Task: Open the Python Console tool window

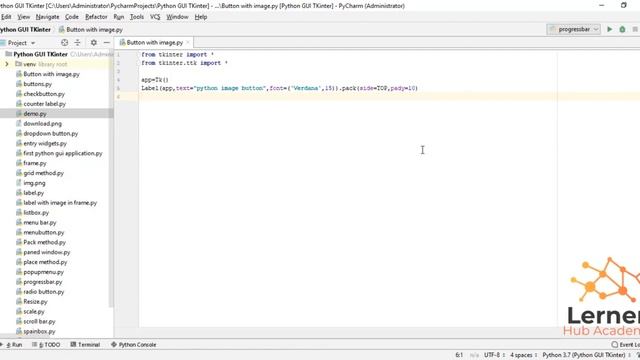Action: point(133,344)
